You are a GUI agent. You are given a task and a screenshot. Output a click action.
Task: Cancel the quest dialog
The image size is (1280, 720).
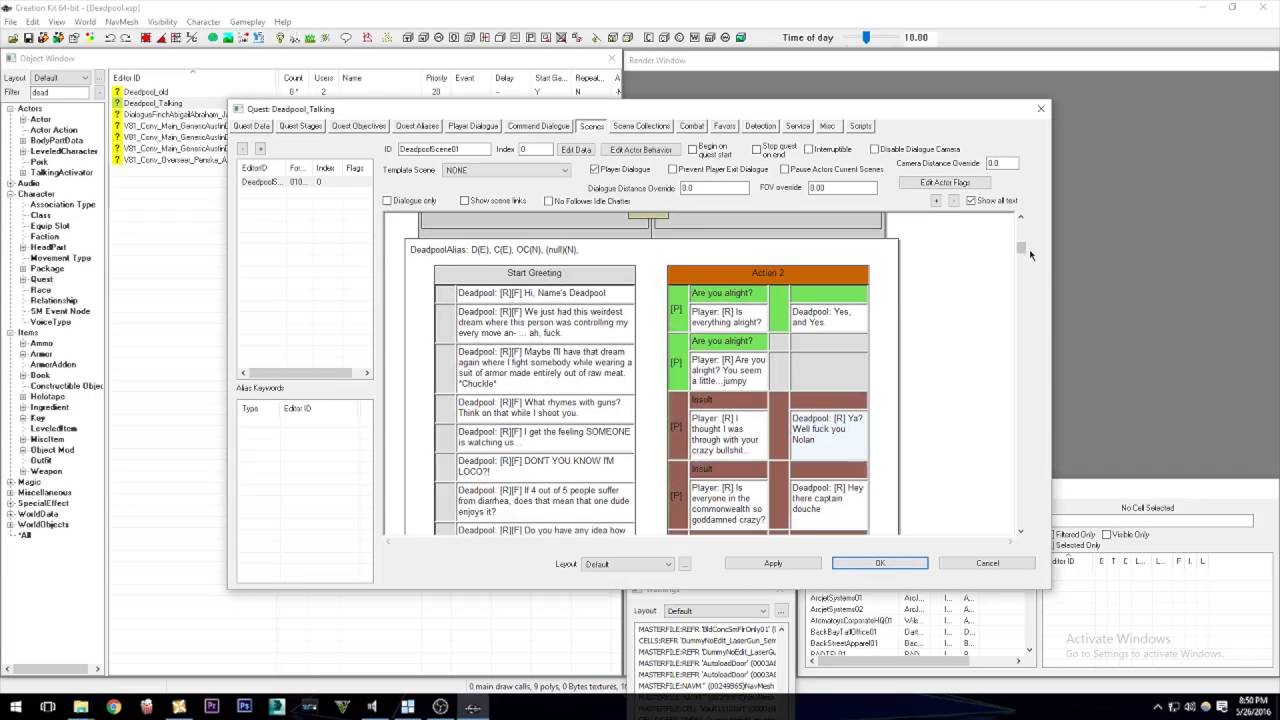(987, 563)
